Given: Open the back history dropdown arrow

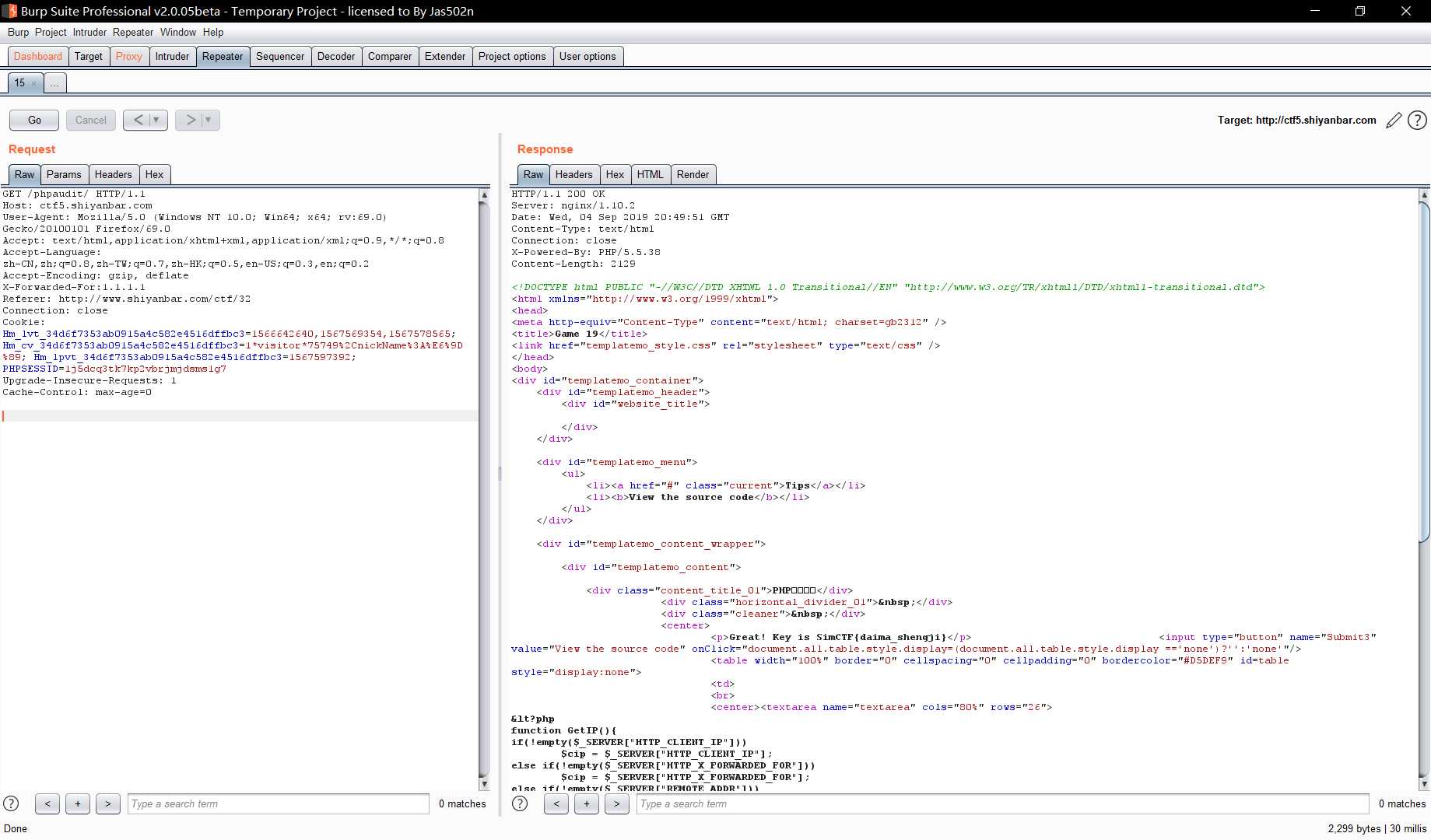Looking at the screenshot, I should tap(156, 120).
